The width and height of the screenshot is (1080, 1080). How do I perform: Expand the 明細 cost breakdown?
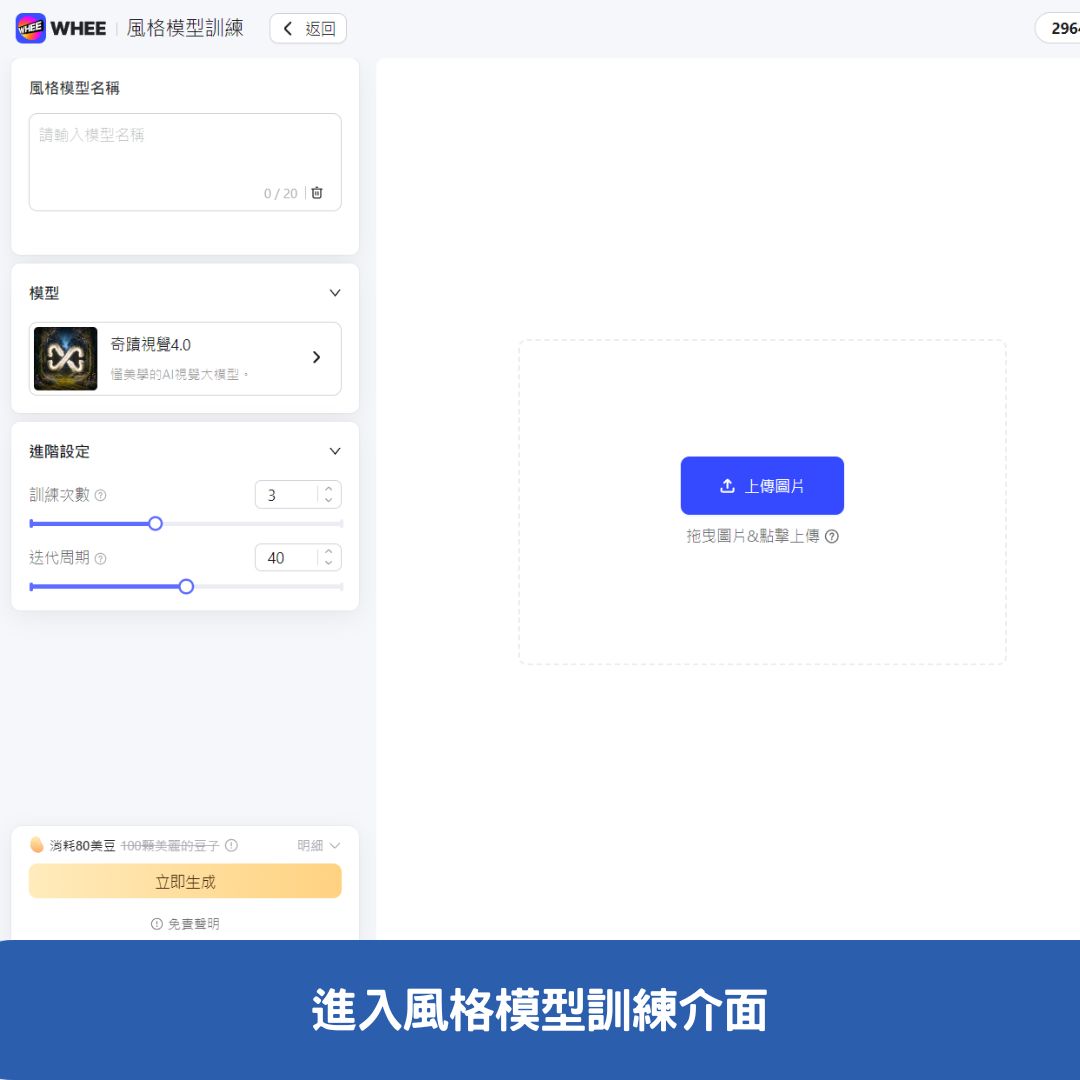[318, 845]
